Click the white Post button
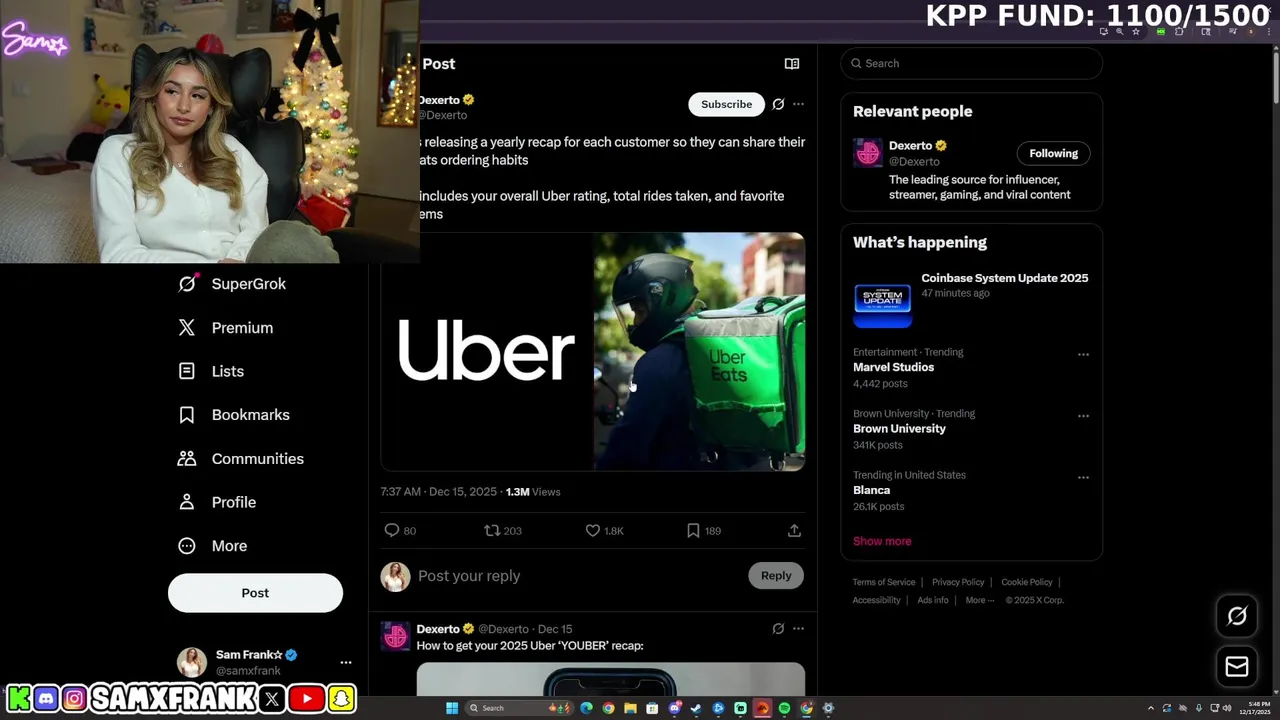 255,593
